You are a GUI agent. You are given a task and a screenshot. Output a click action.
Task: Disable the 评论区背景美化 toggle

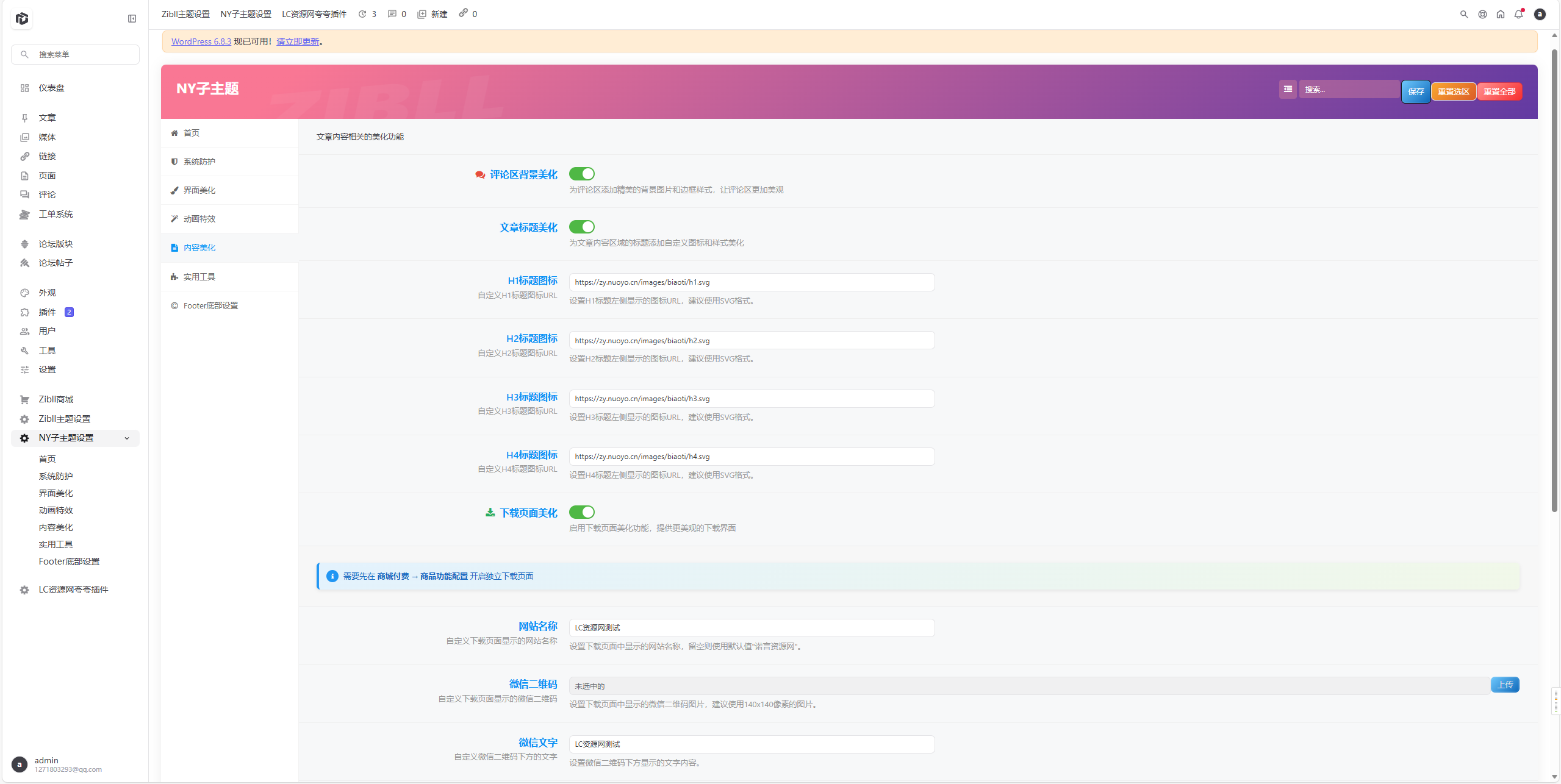tap(581, 174)
